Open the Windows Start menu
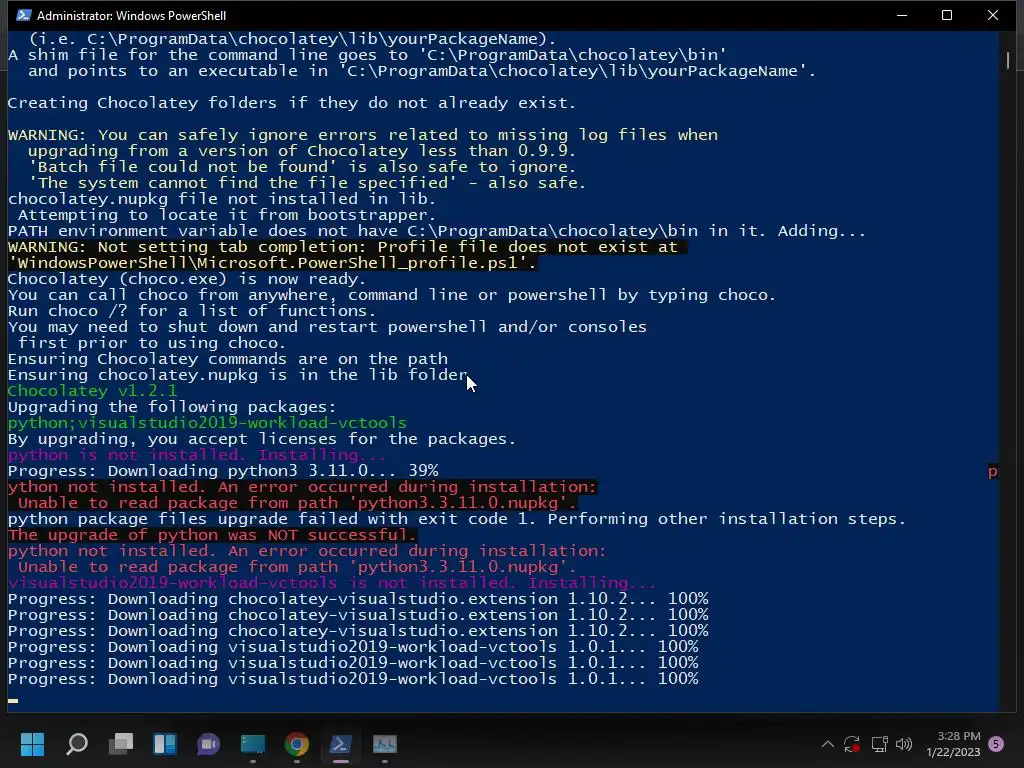The height and width of the screenshot is (768, 1024). pyautogui.click(x=32, y=744)
